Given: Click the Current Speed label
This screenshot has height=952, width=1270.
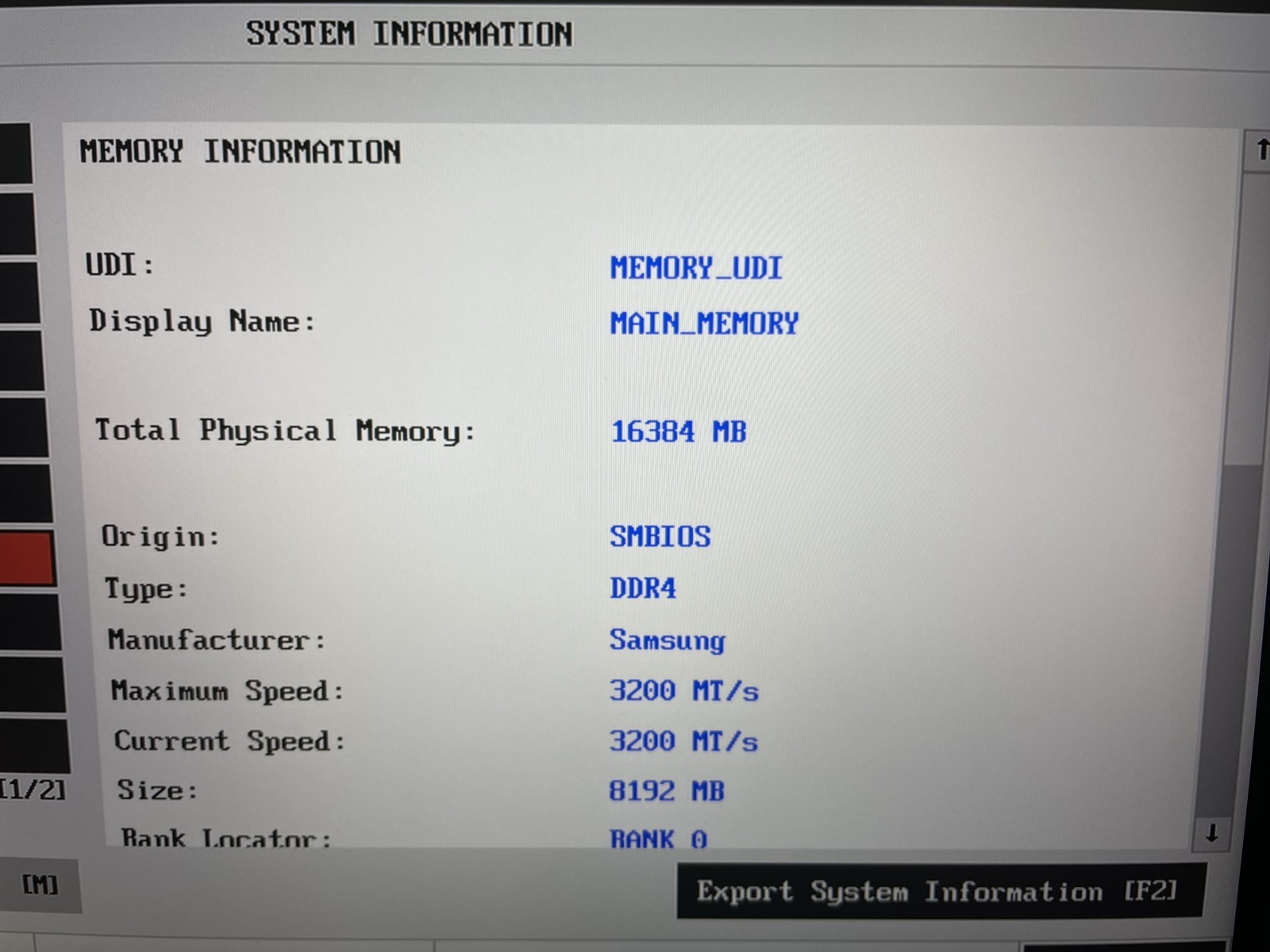Looking at the screenshot, I should point(230,740).
